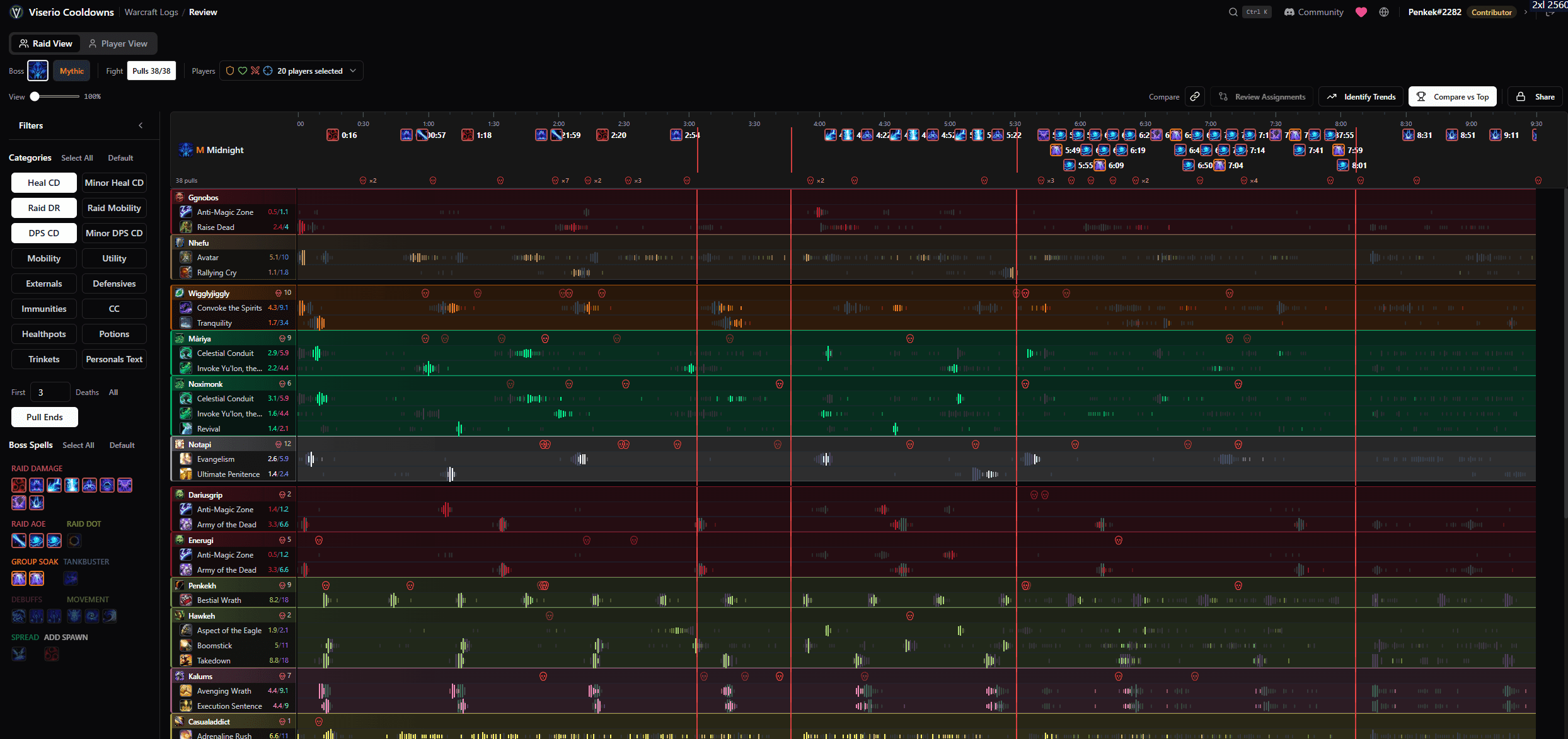Toggle the Spread spell icon

[19, 654]
